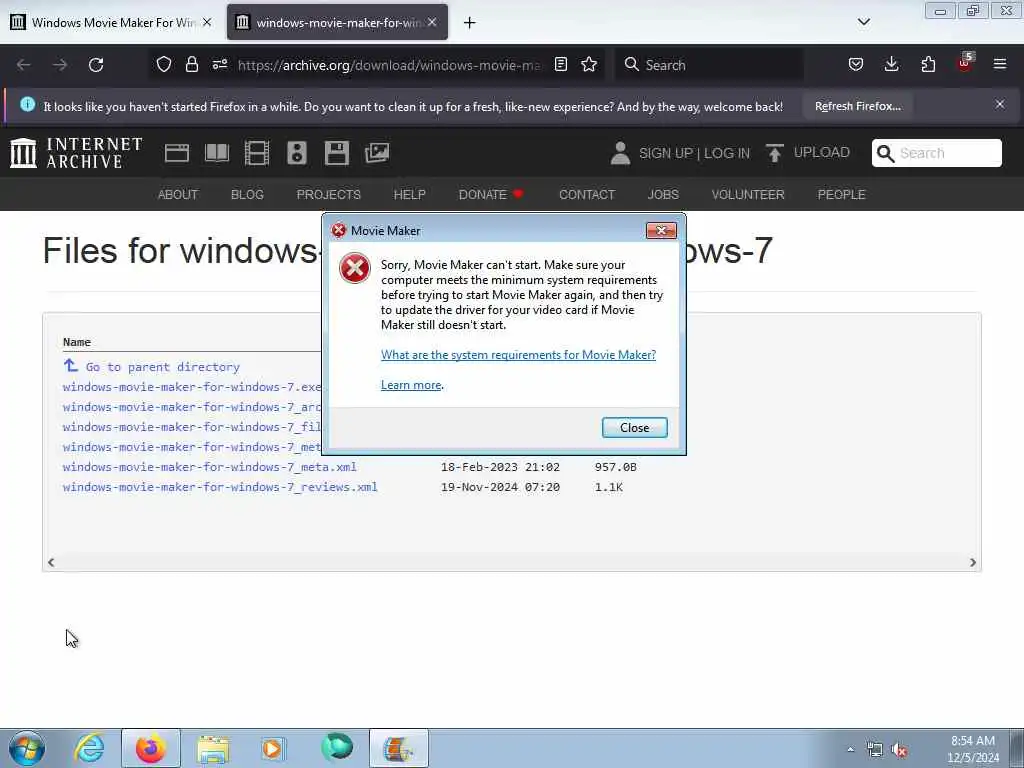Bookmark this page with star

click(x=589, y=64)
